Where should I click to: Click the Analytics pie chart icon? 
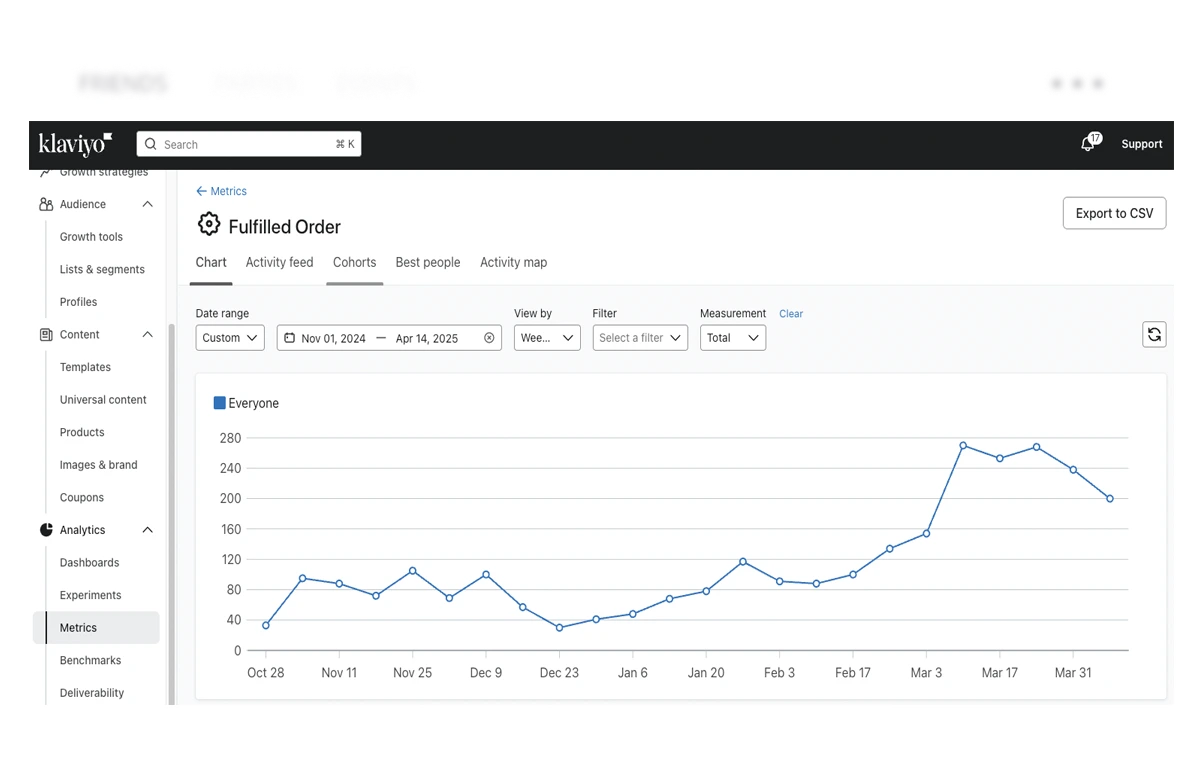tap(46, 530)
